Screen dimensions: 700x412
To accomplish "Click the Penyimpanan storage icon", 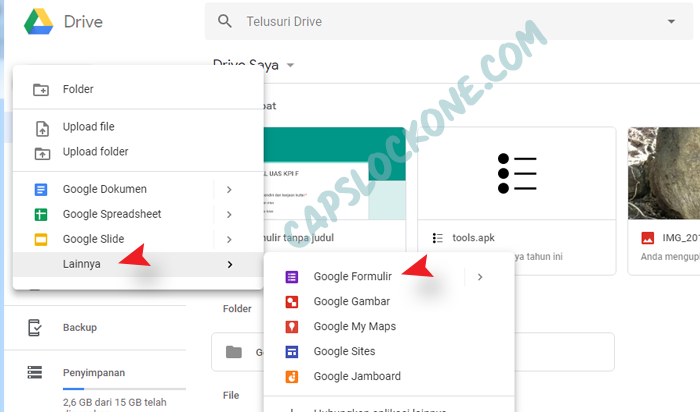I will tap(34, 372).
